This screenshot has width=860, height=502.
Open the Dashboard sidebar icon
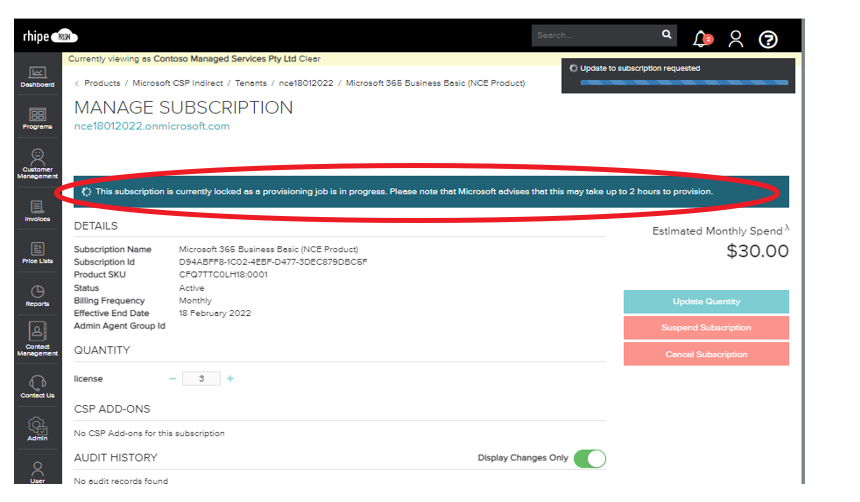[37, 76]
